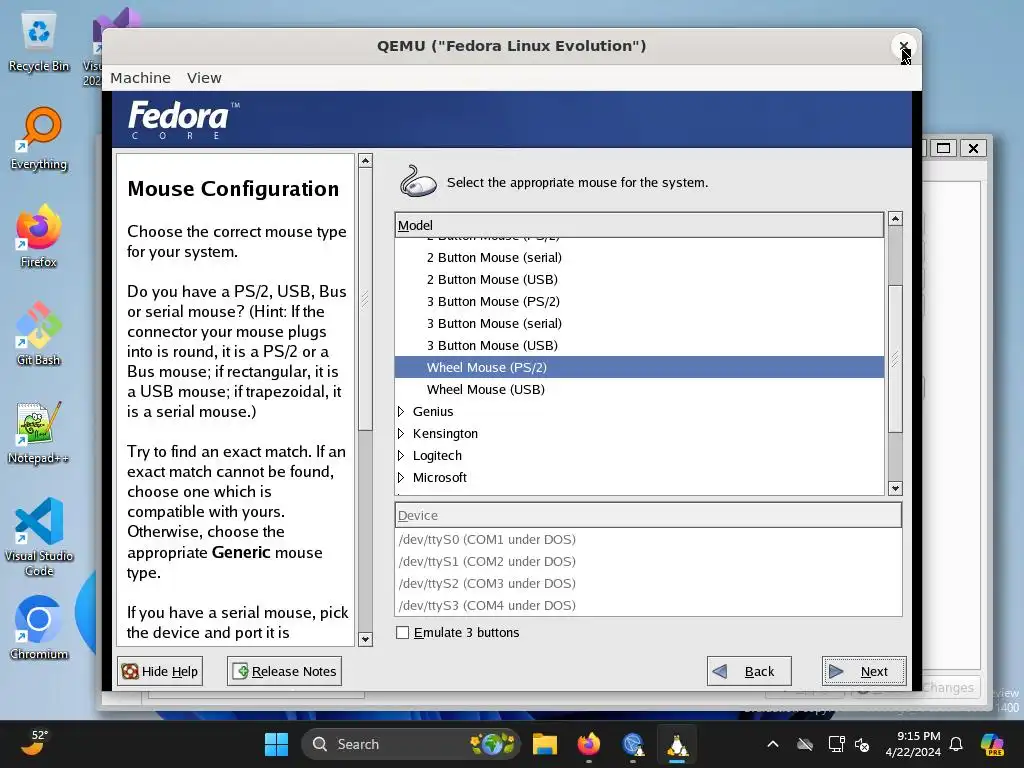Click help panel scroll-down arrow
The width and height of the screenshot is (1024, 768).
coord(366,639)
